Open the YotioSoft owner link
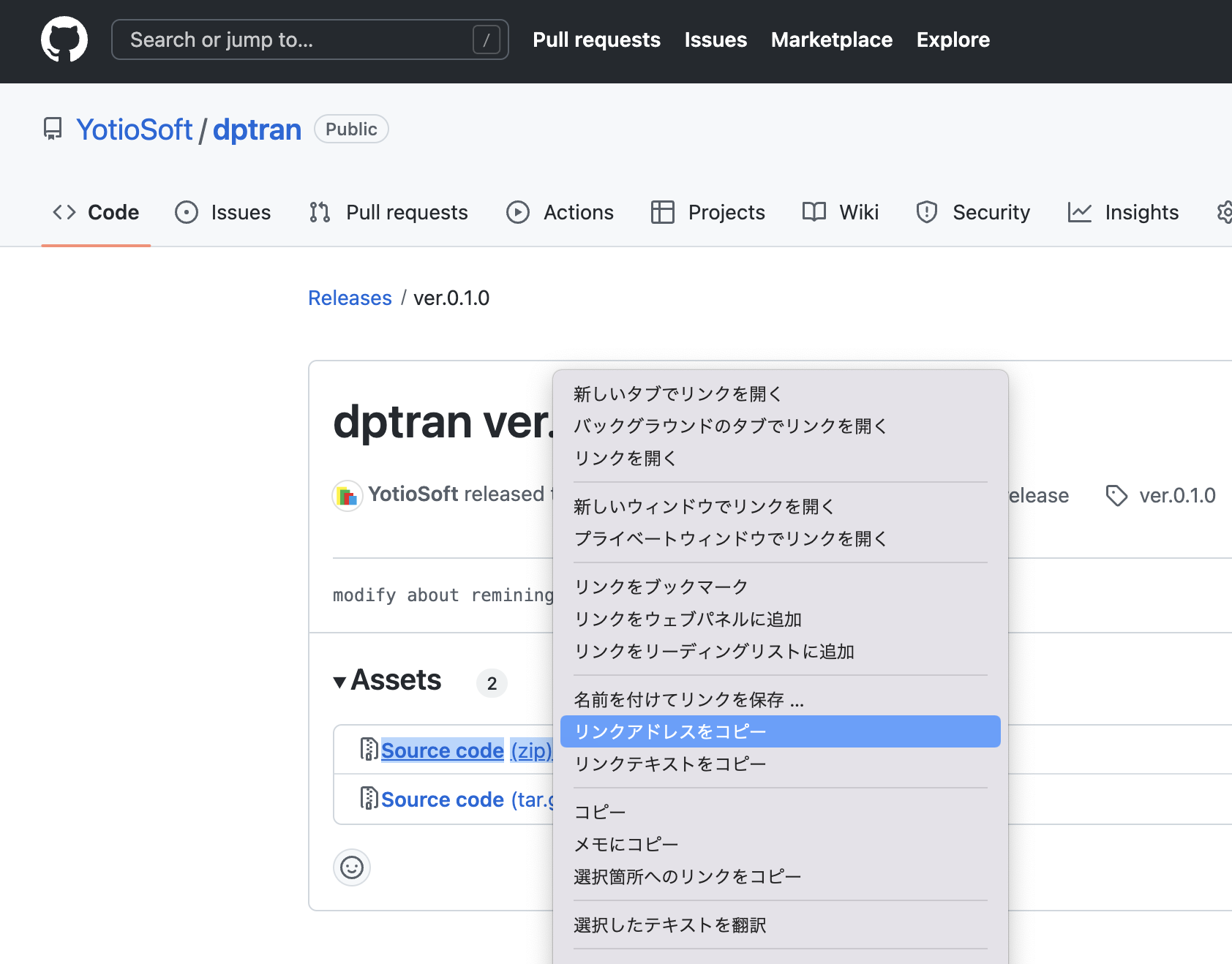The width and height of the screenshot is (1232, 964). pyautogui.click(x=135, y=129)
